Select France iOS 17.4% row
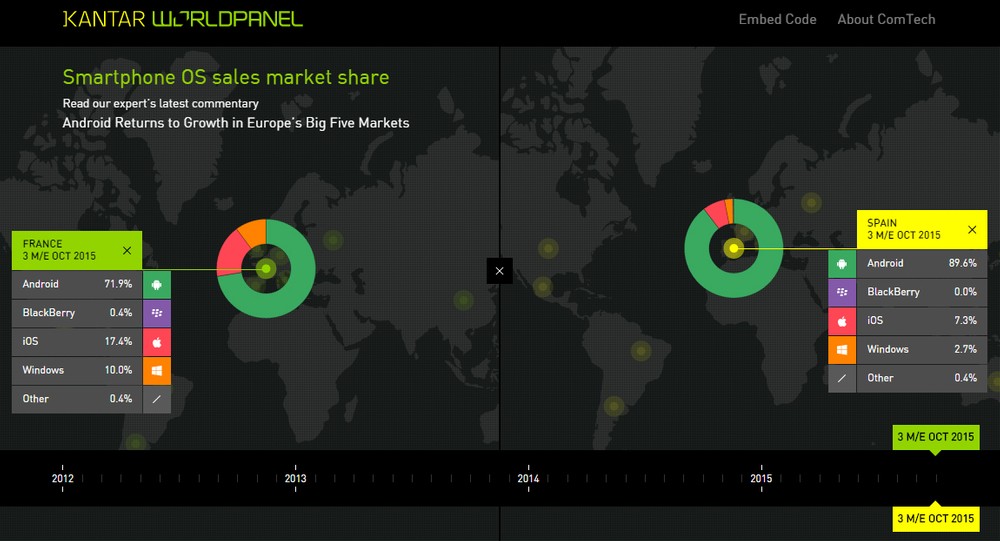 pyautogui.click(x=77, y=342)
